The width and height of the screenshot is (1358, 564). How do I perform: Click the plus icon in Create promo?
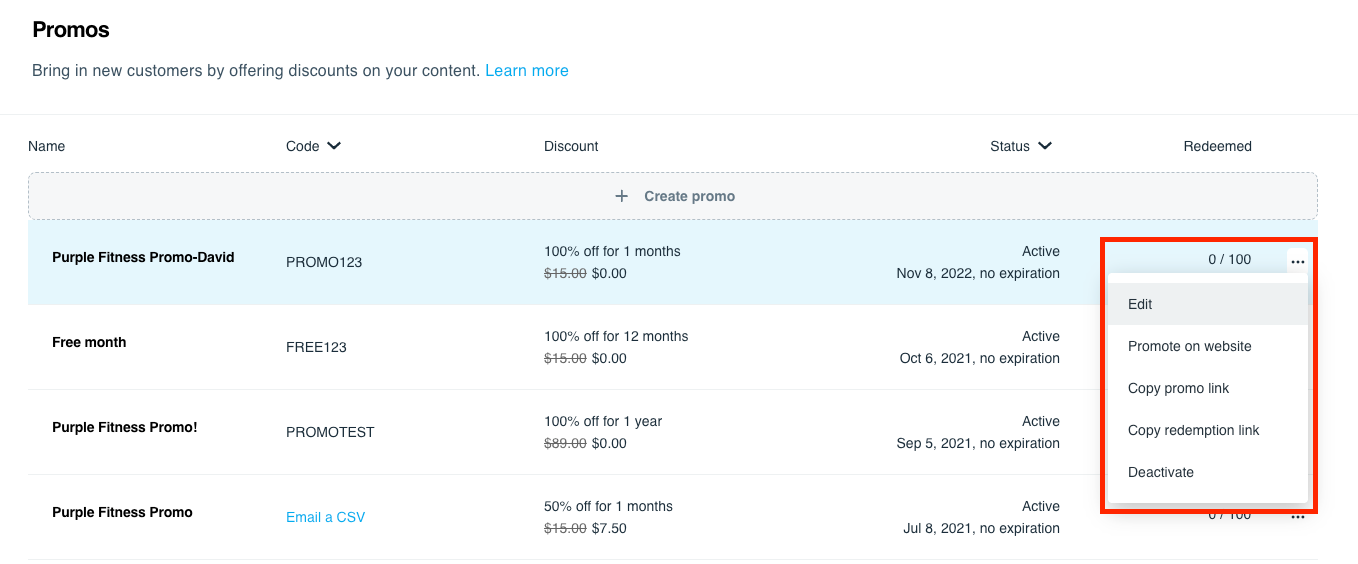coord(621,196)
